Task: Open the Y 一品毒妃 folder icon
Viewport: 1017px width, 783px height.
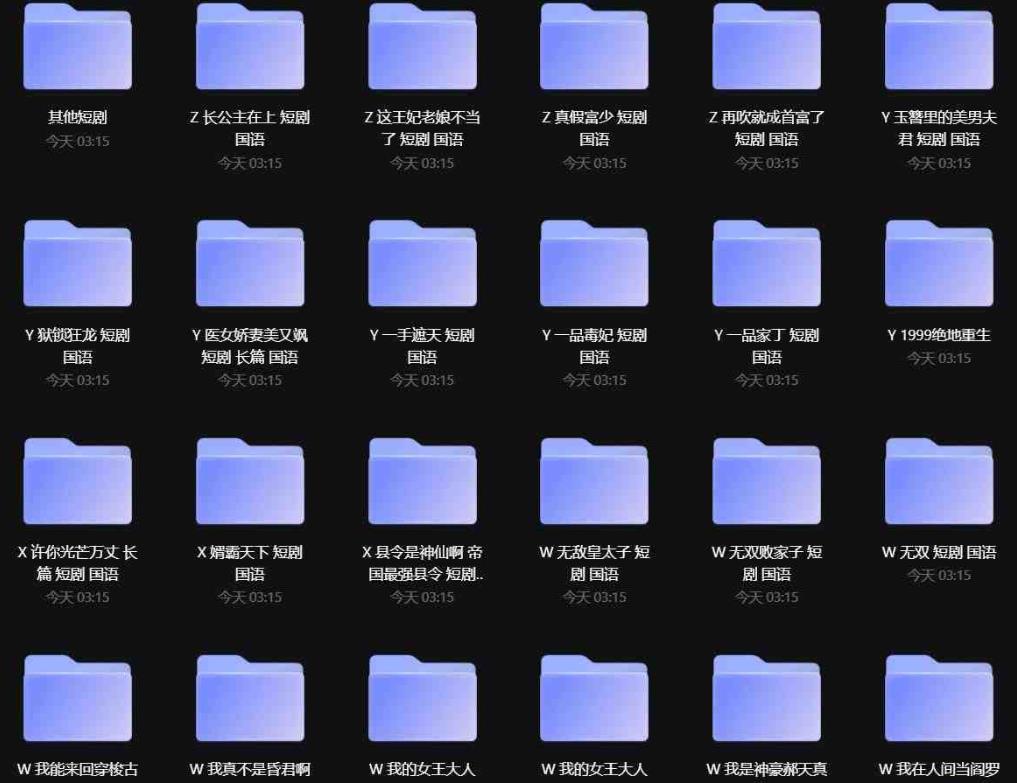Action: (x=594, y=264)
